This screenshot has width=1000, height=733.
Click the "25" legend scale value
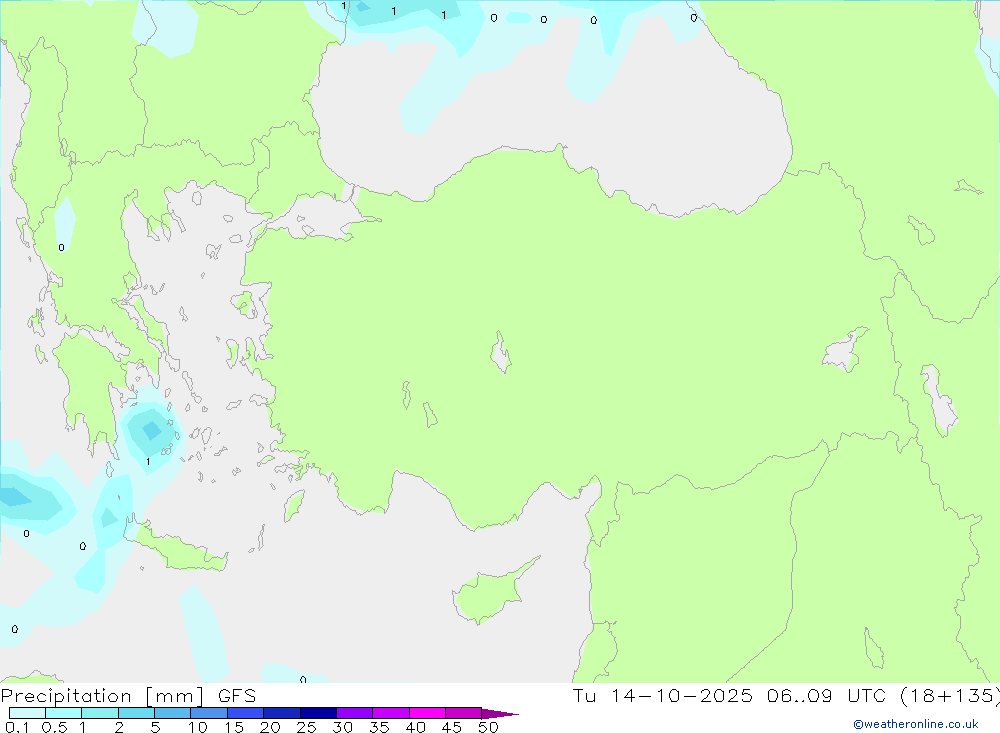[x=306, y=727]
